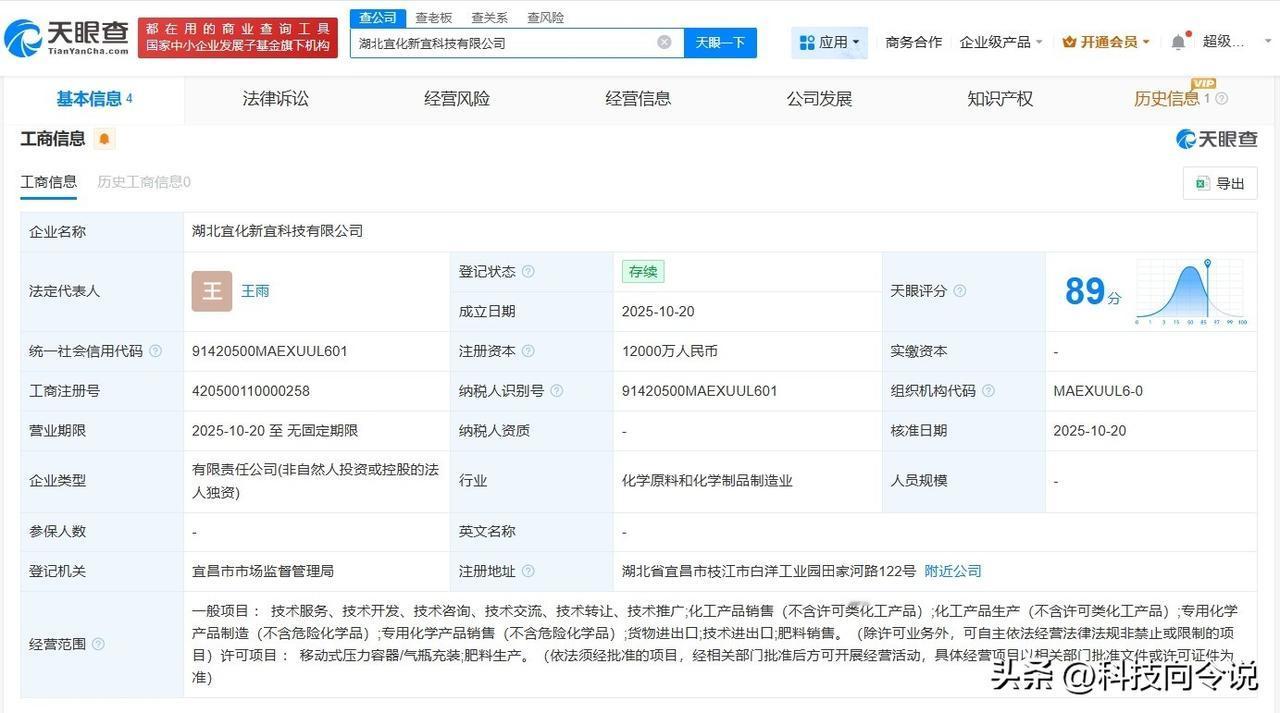This screenshot has width=1280, height=713.
Task: Select the 历史工商信息0 sub-tab
Action: click(144, 182)
